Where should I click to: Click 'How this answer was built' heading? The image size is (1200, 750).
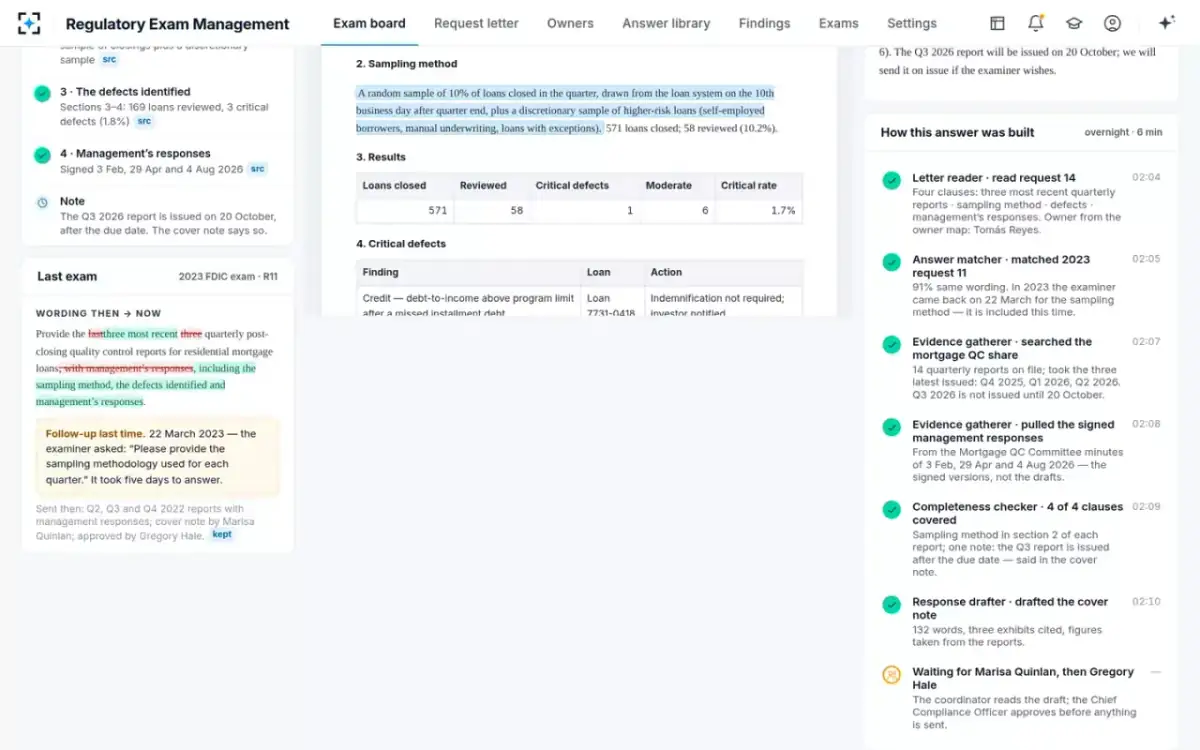(x=957, y=132)
